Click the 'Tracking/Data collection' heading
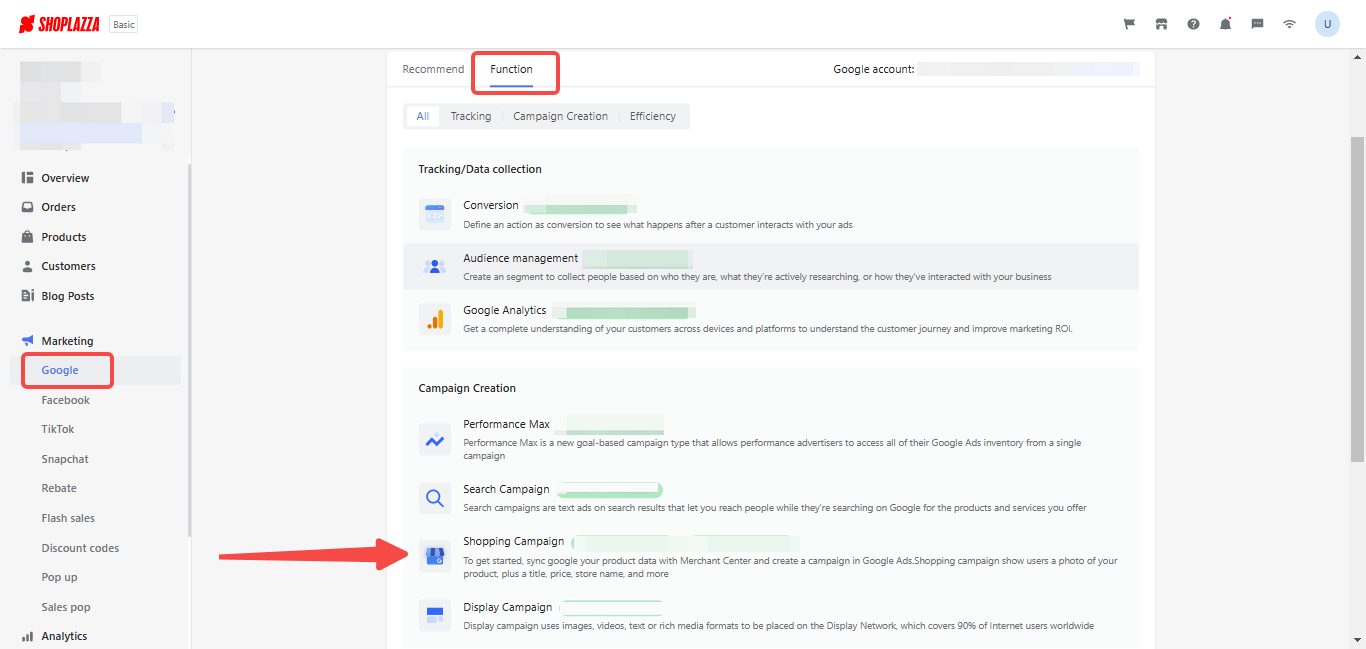1366x649 pixels. tap(480, 169)
